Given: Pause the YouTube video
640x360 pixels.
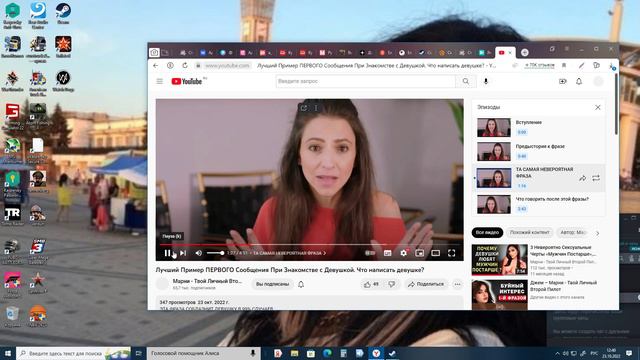Looking at the screenshot, I should click(x=167, y=253).
